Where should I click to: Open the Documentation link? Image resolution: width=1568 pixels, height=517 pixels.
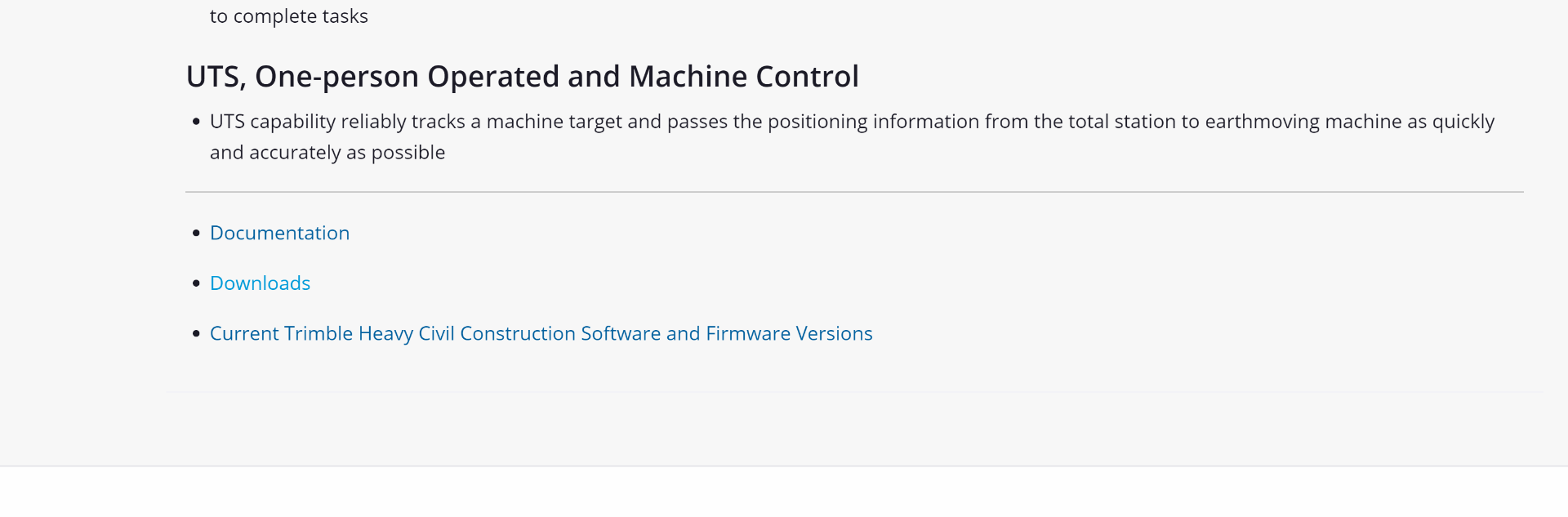(x=279, y=234)
